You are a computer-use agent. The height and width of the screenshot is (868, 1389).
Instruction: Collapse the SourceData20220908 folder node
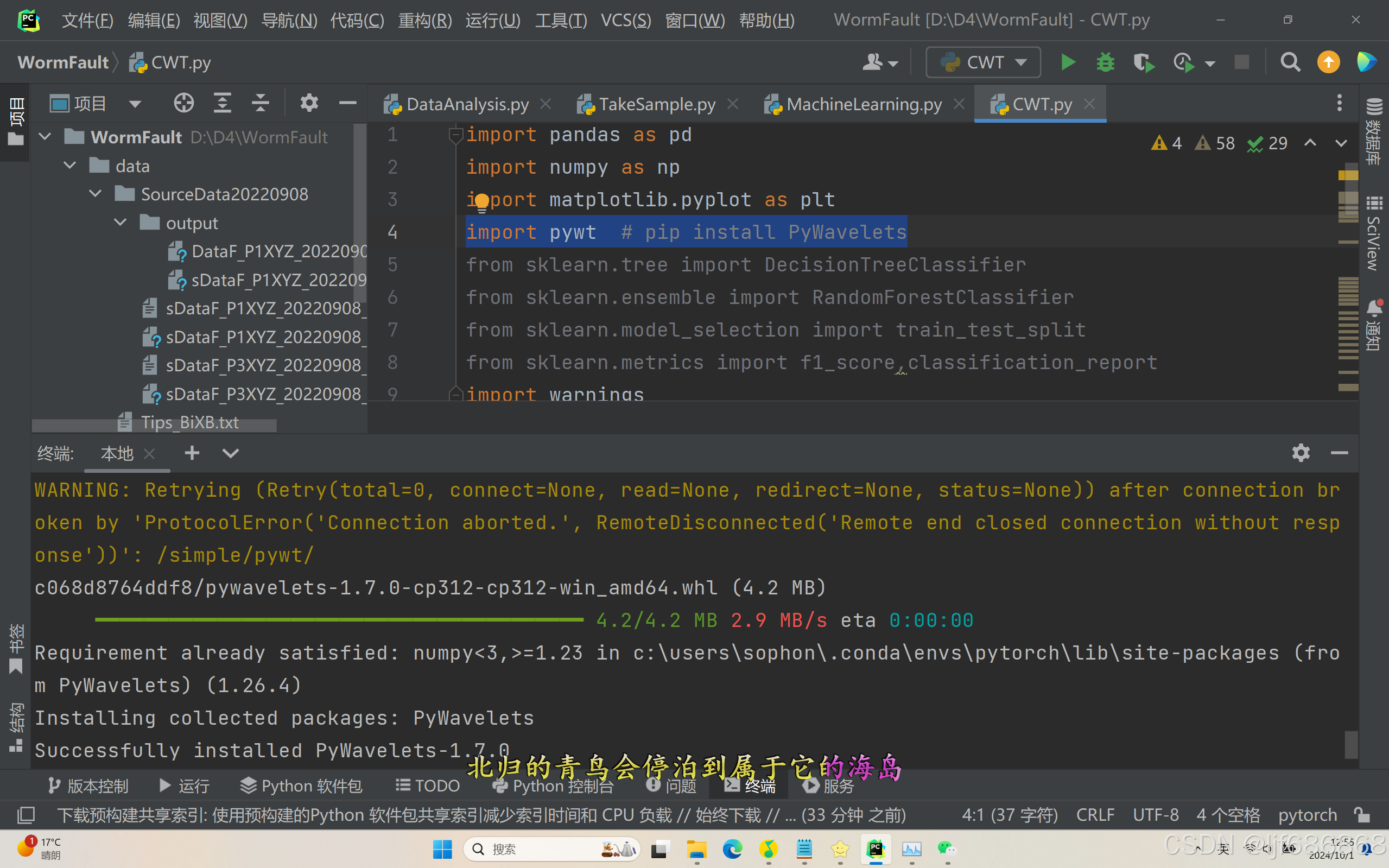96,194
